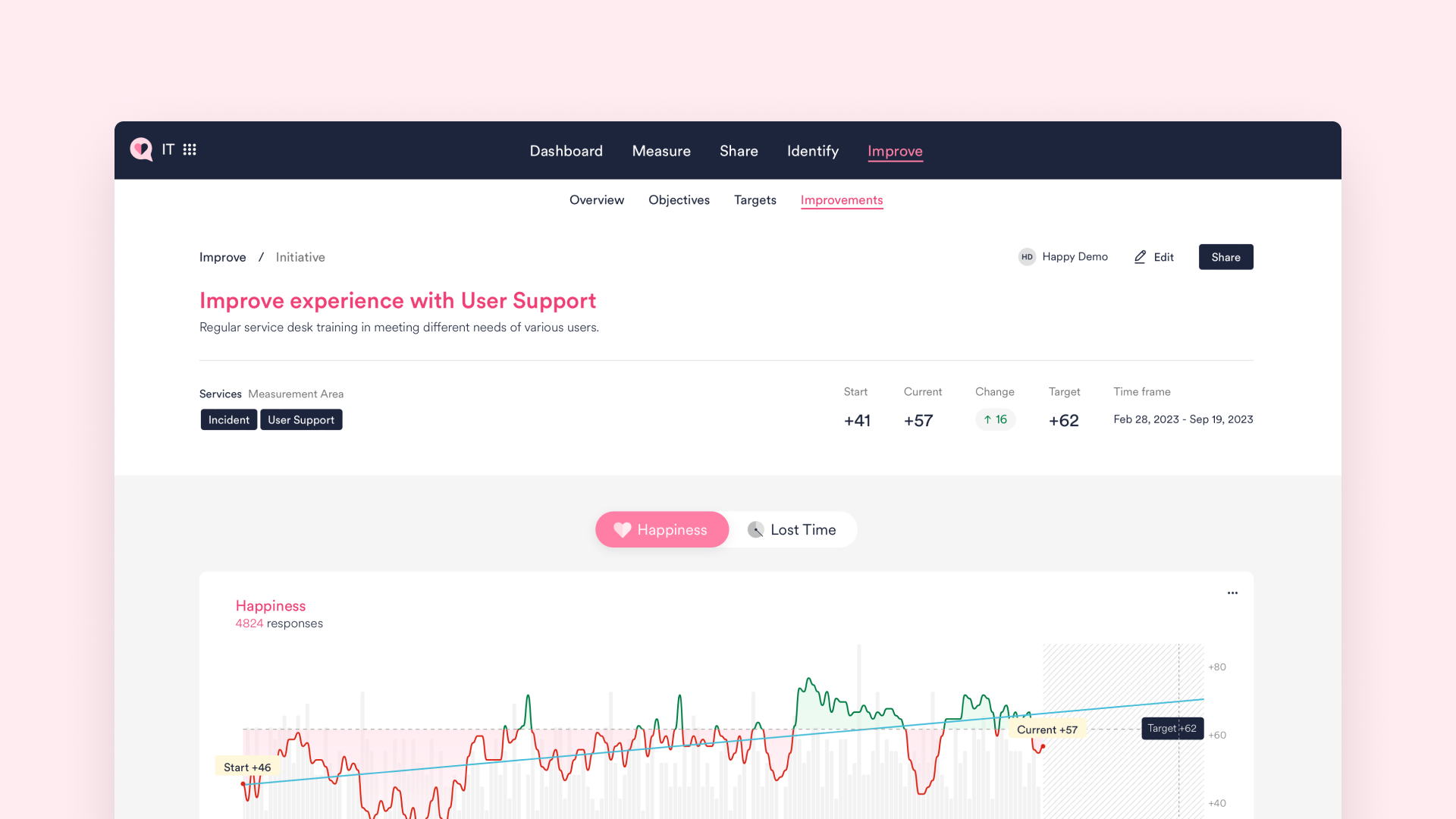This screenshot has height=819, width=1456.
Task: Click the Happiness chart title
Action: (x=271, y=606)
